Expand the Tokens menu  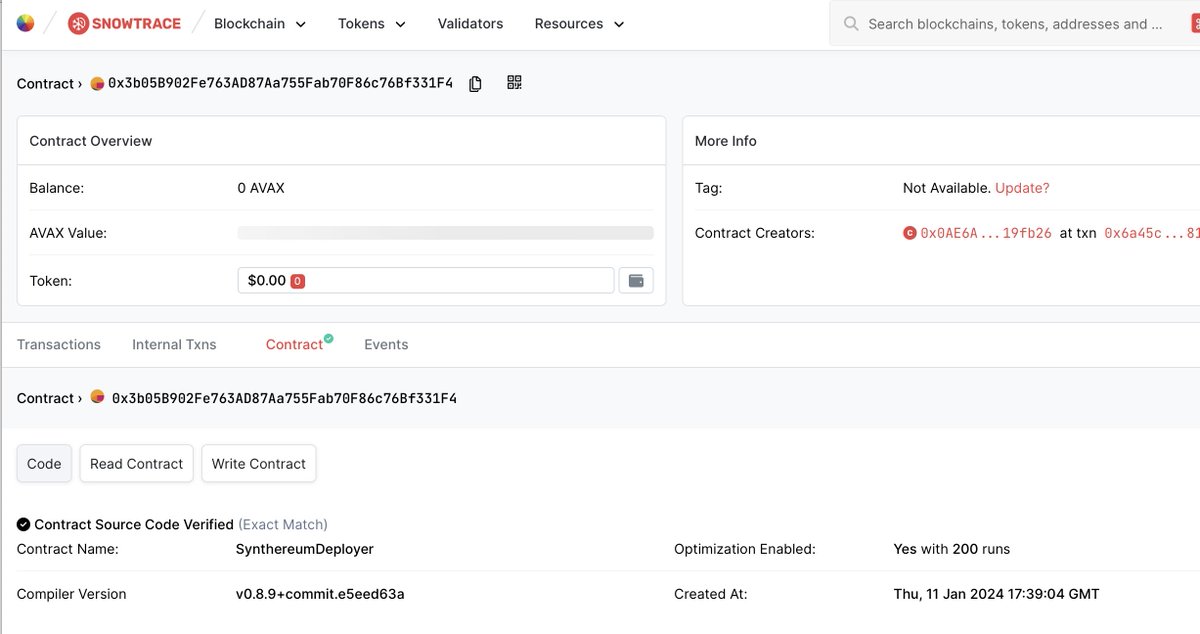372,23
